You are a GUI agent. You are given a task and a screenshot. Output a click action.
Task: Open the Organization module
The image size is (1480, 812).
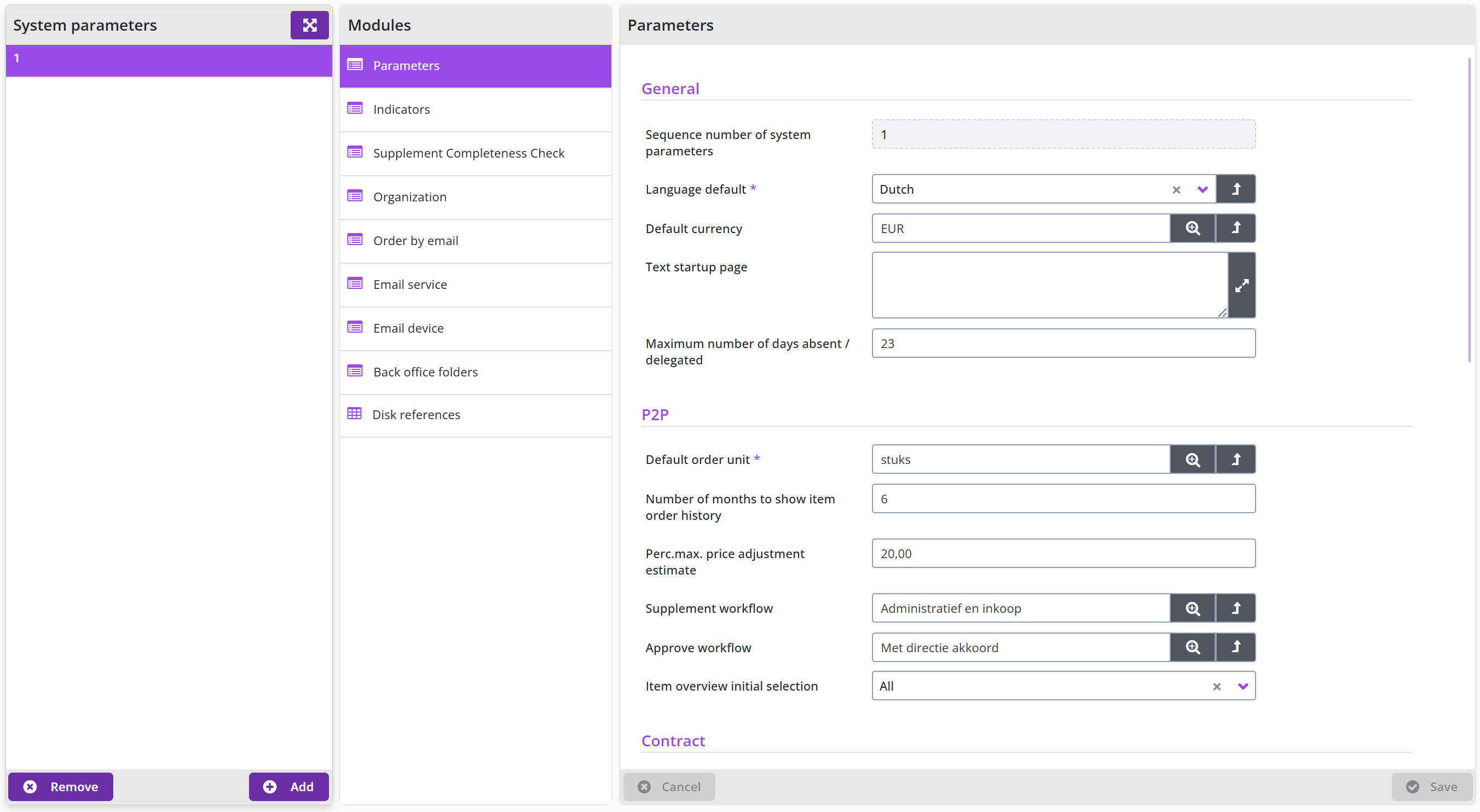pyautogui.click(x=475, y=196)
